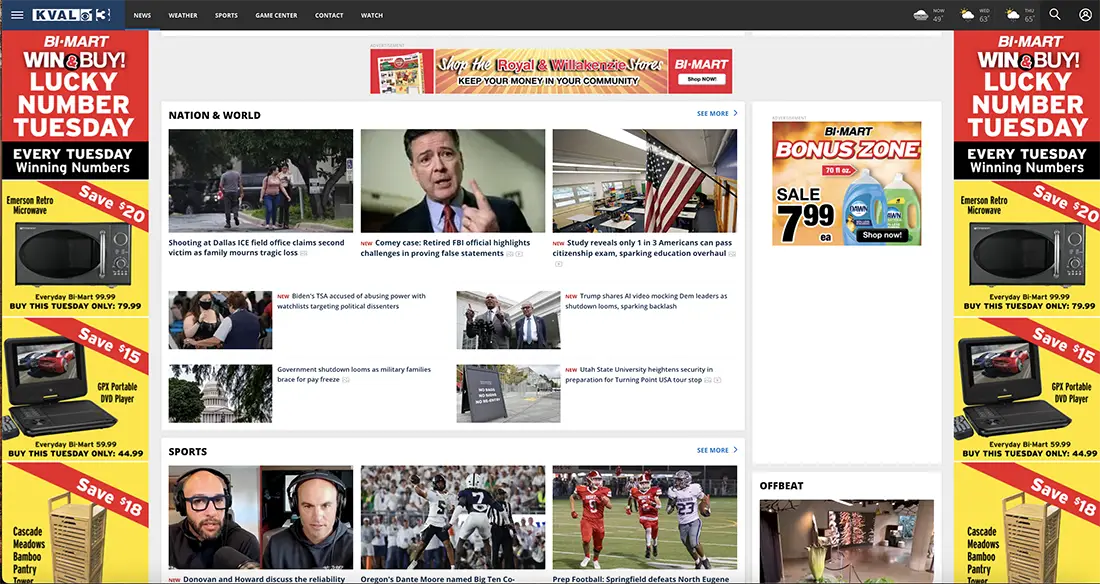Click the Nation & World section heading

pos(214,115)
